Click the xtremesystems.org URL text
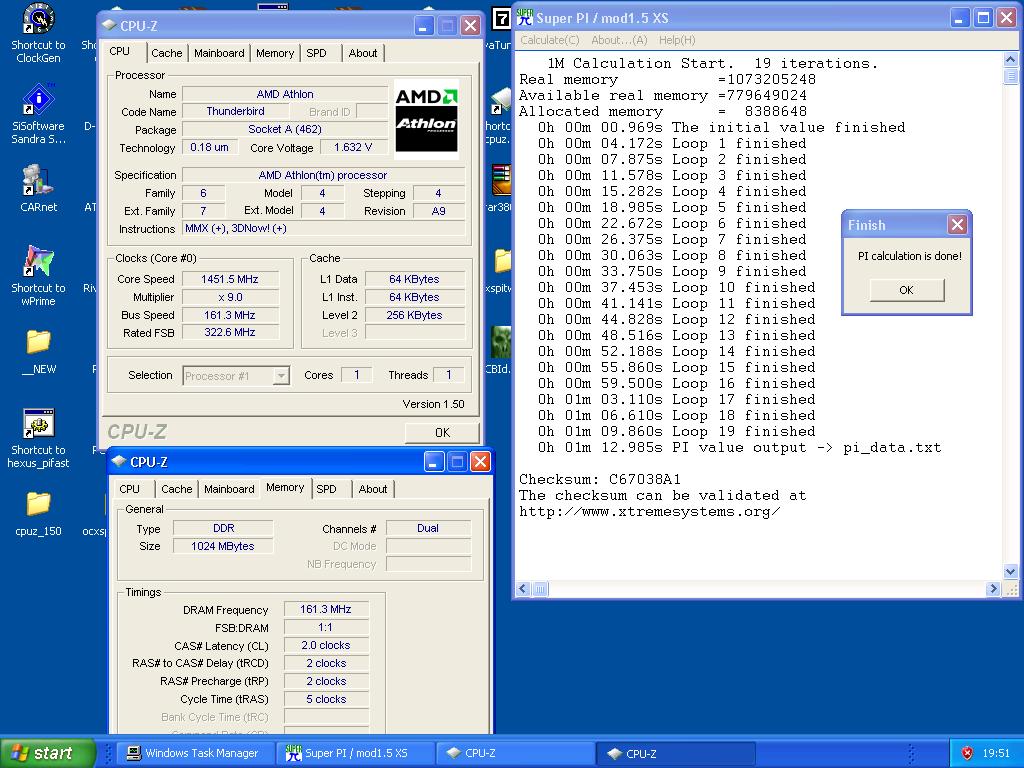 coord(649,511)
